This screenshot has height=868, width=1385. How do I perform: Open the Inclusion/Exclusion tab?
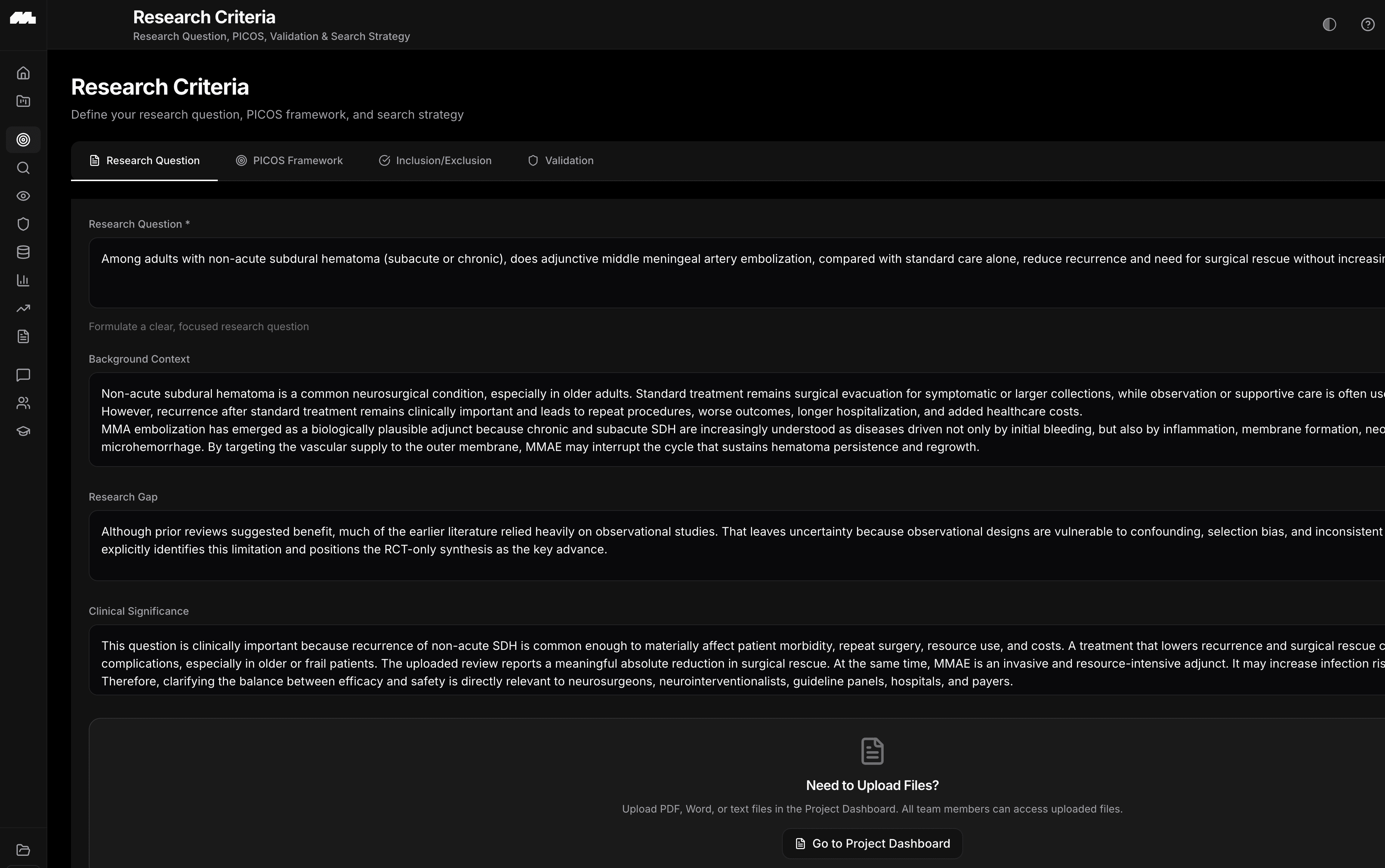(x=435, y=161)
